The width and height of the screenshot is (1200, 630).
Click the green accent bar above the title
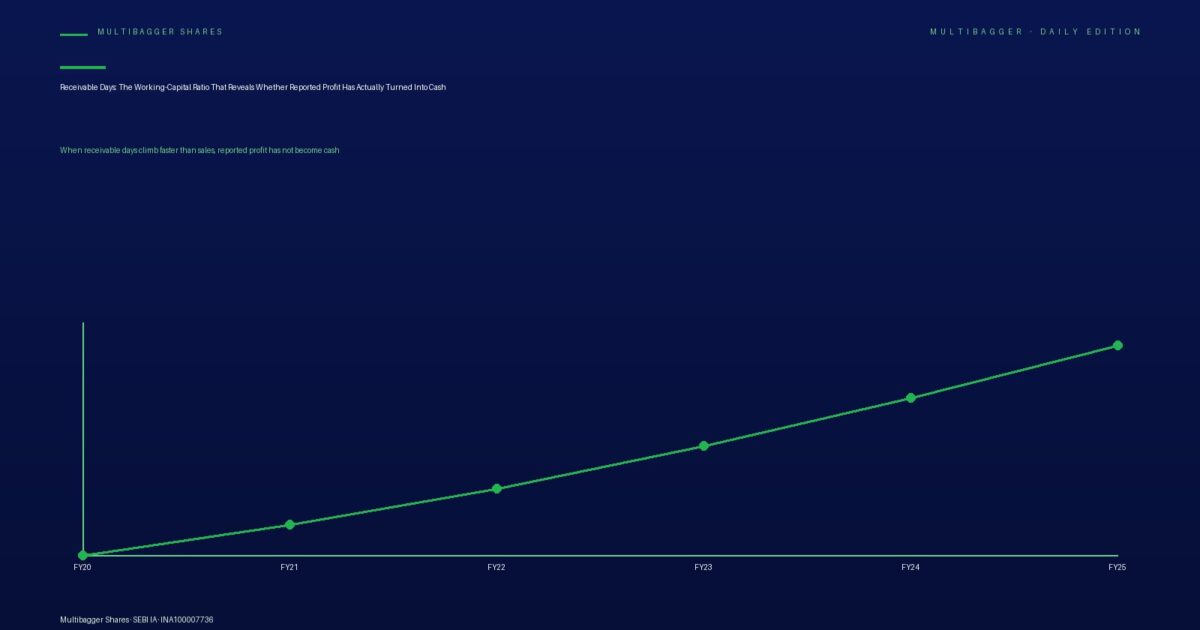pyautogui.click(x=83, y=67)
